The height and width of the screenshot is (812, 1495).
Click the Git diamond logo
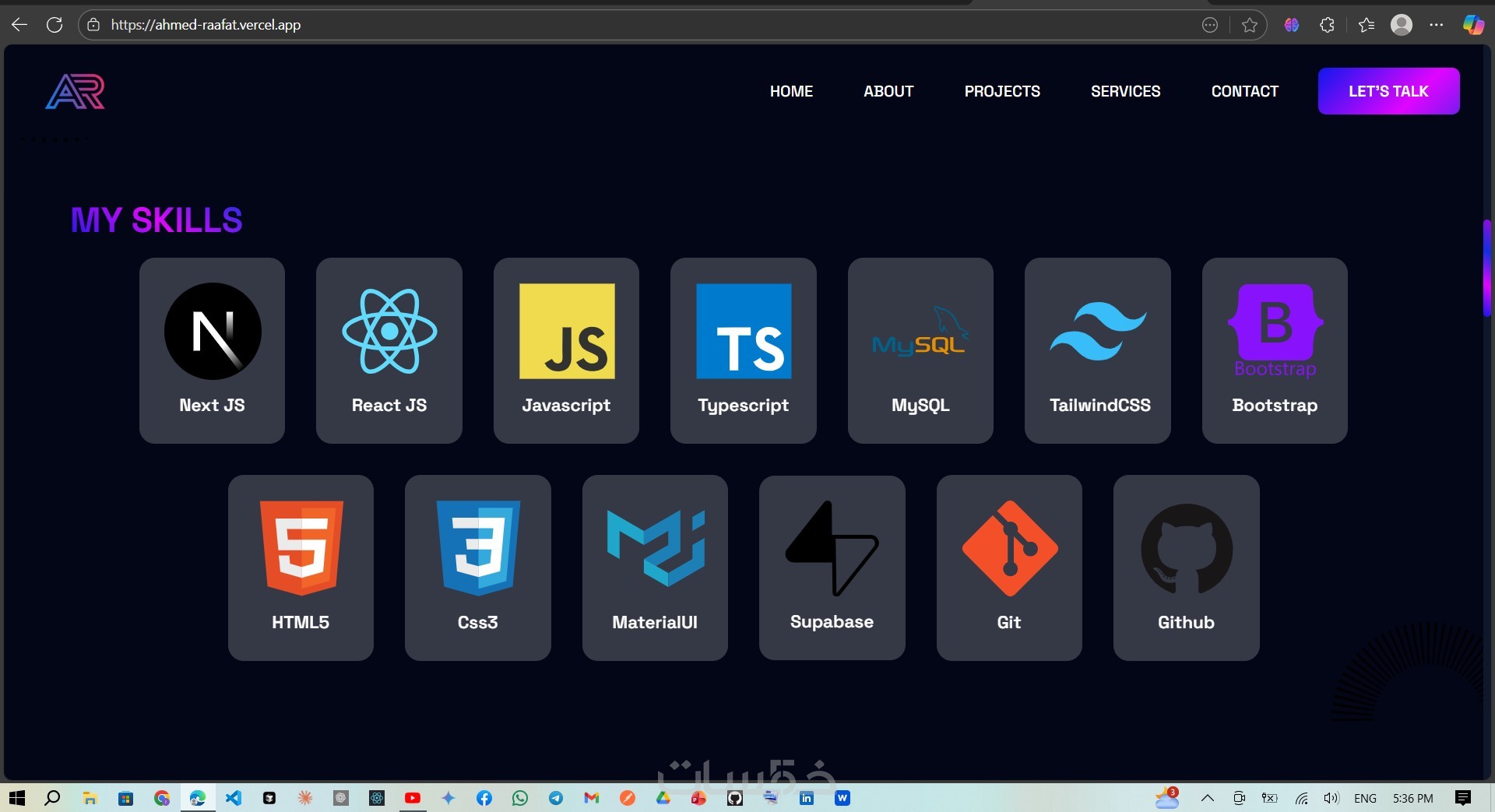click(x=1010, y=548)
